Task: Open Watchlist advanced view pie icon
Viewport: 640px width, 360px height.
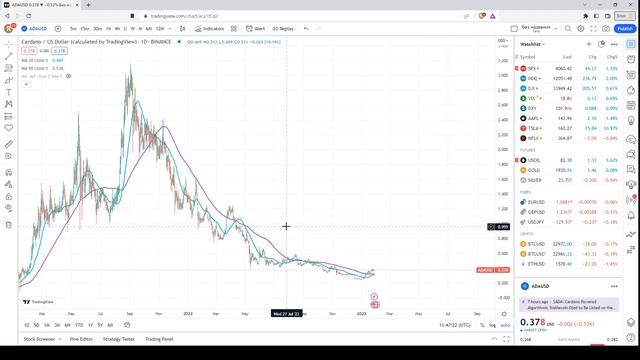Action: point(601,44)
